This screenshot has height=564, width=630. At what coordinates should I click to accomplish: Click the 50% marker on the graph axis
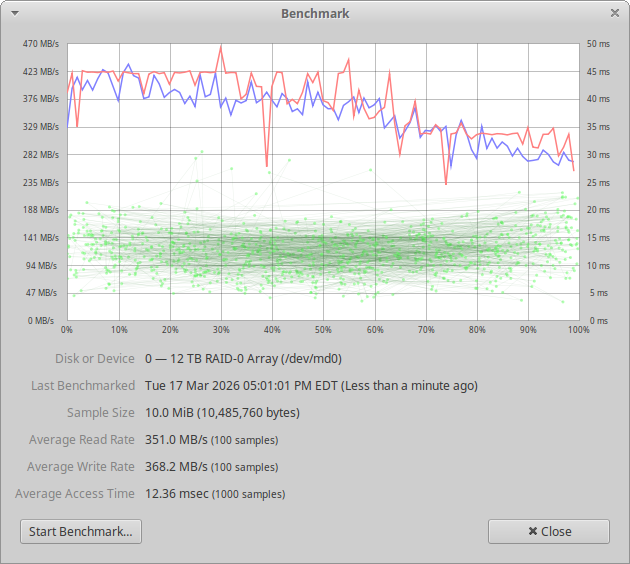coord(323,329)
